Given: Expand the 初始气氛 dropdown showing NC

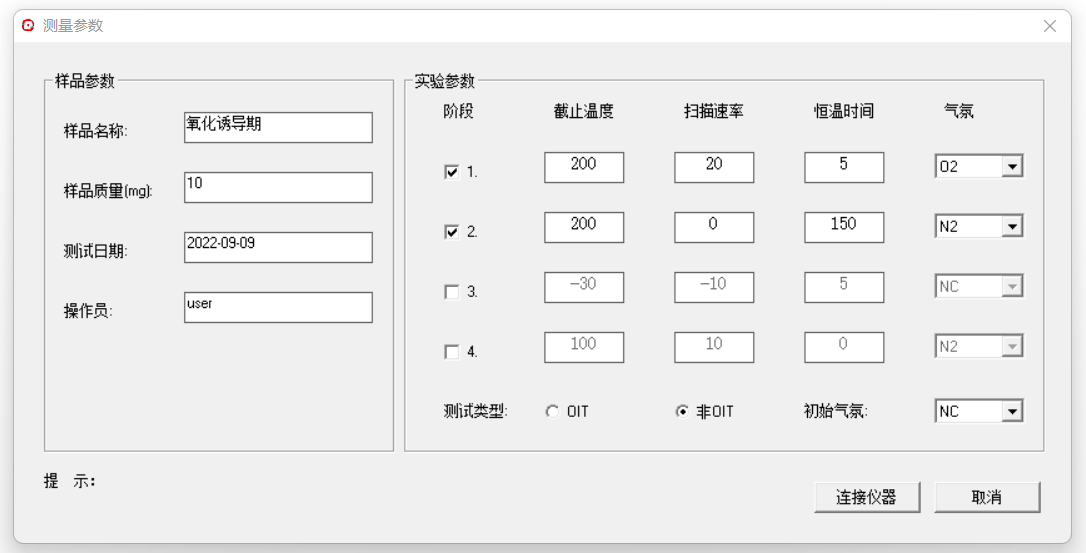Looking at the screenshot, I should pyautogui.click(x=1012, y=411).
